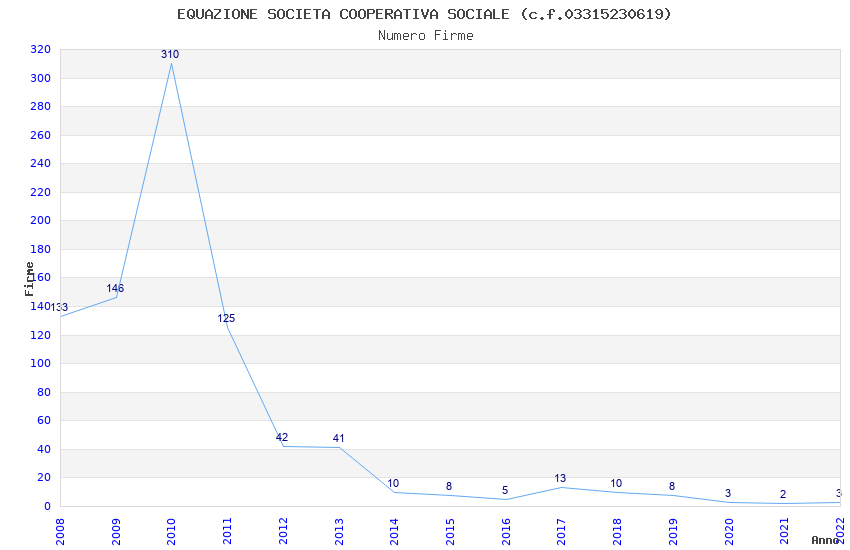Click the x-axis year label 2018
The height and width of the screenshot is (550, 850).
pos(617,531)
